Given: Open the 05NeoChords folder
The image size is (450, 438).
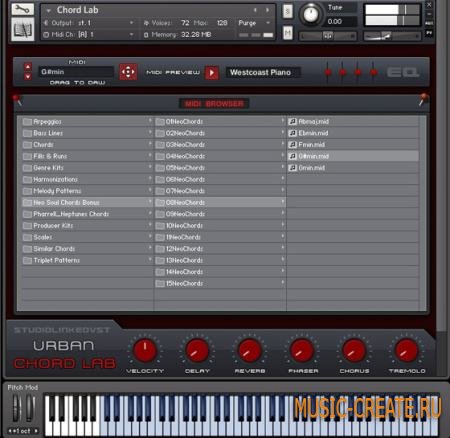Looking at the screenshot, I should coord(220,168).
